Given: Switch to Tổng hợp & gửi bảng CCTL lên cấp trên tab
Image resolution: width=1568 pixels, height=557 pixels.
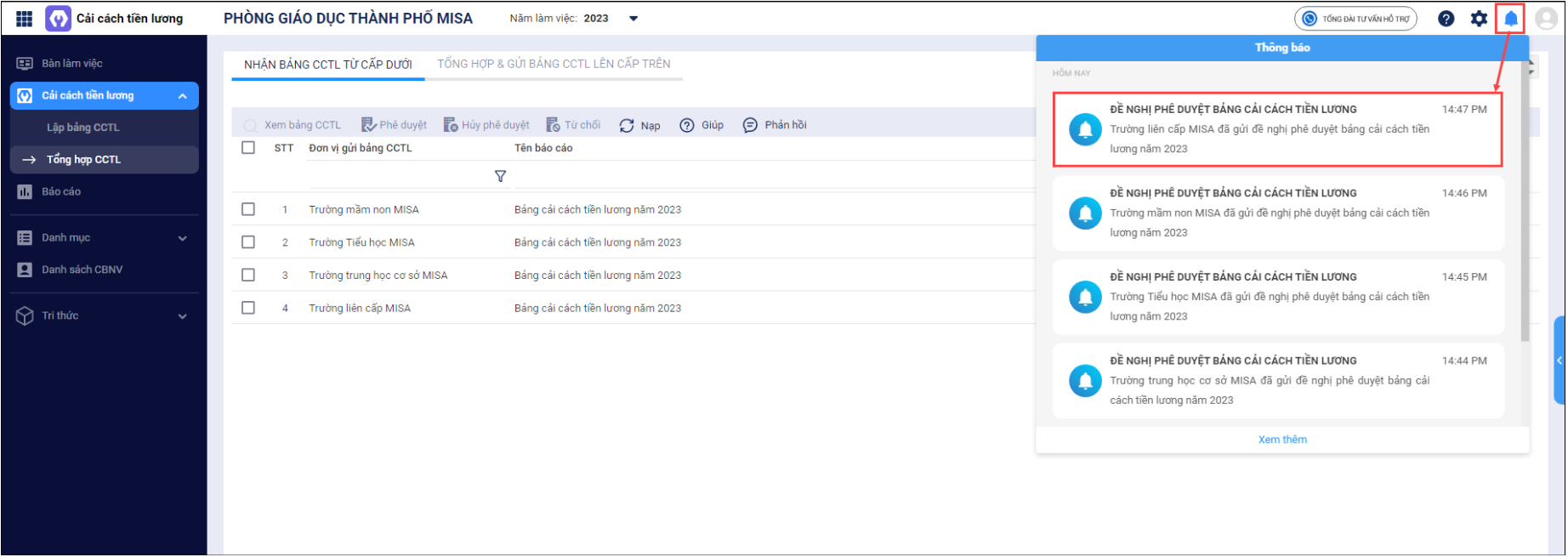Looking at the screenshot, I should (554, 64).
